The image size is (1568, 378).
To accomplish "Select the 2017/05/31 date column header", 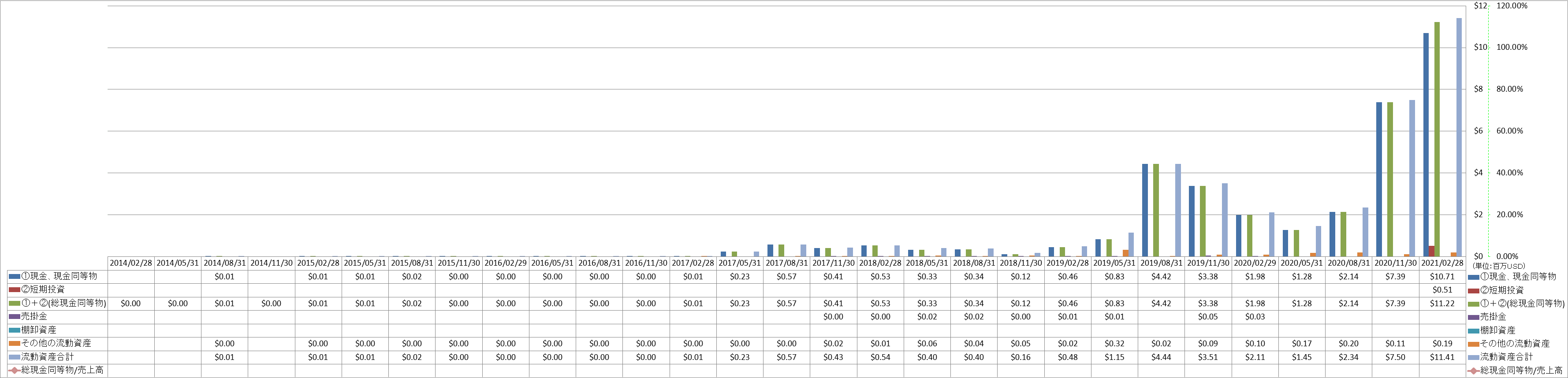I will tap(740, 263).
